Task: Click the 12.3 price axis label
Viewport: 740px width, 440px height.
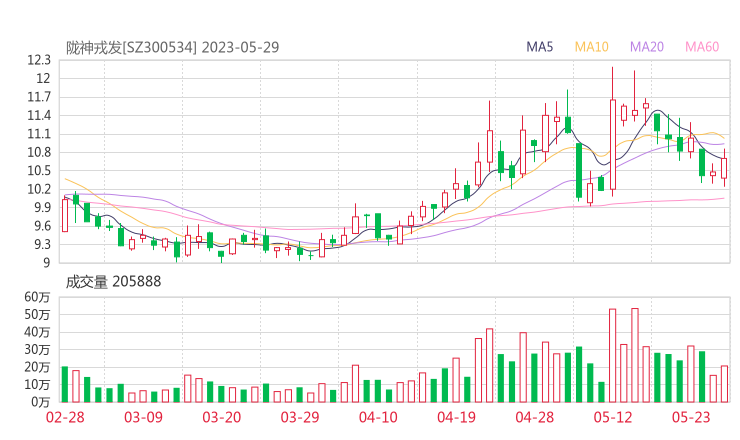Action: click(x=39, y=60)
